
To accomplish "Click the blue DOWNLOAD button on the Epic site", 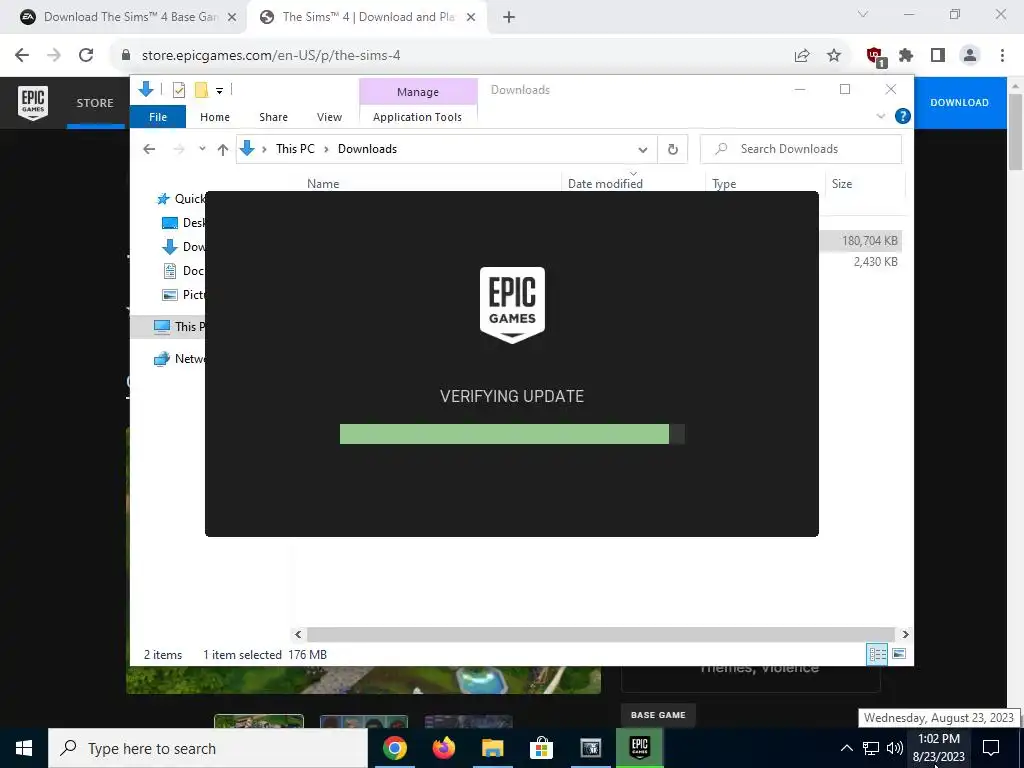I will tap(959, 103).
